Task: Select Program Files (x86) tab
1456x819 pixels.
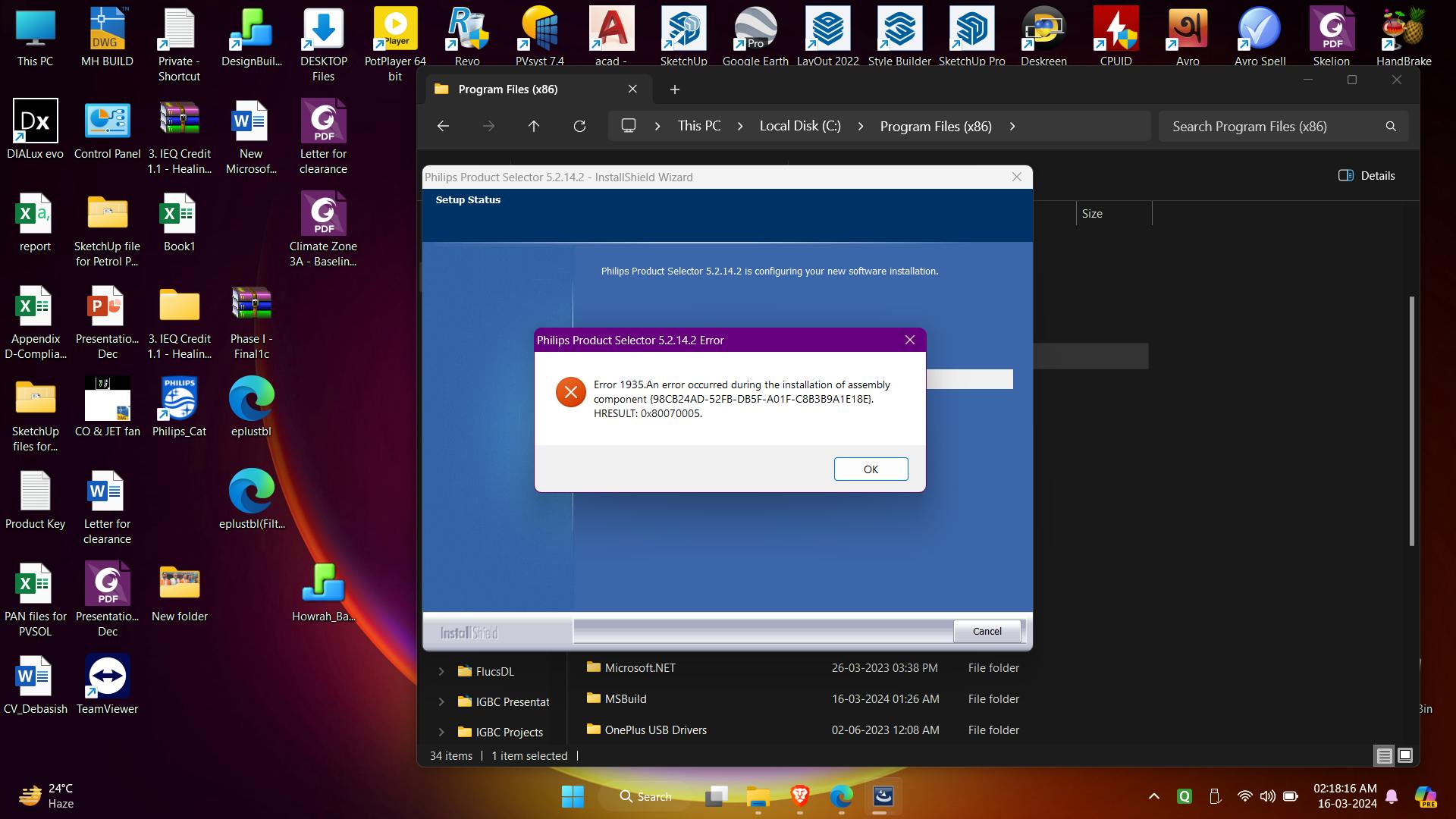Action: point(508,89)
